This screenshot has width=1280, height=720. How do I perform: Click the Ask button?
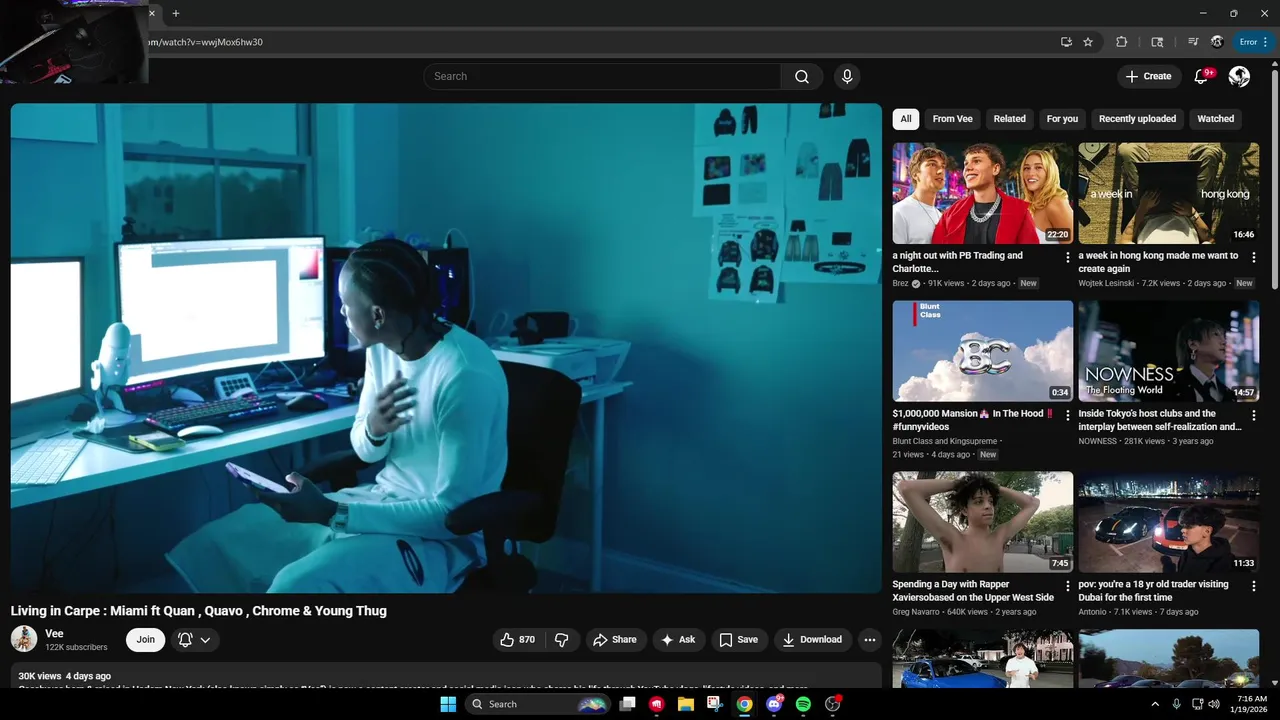[x=679, y=640]
